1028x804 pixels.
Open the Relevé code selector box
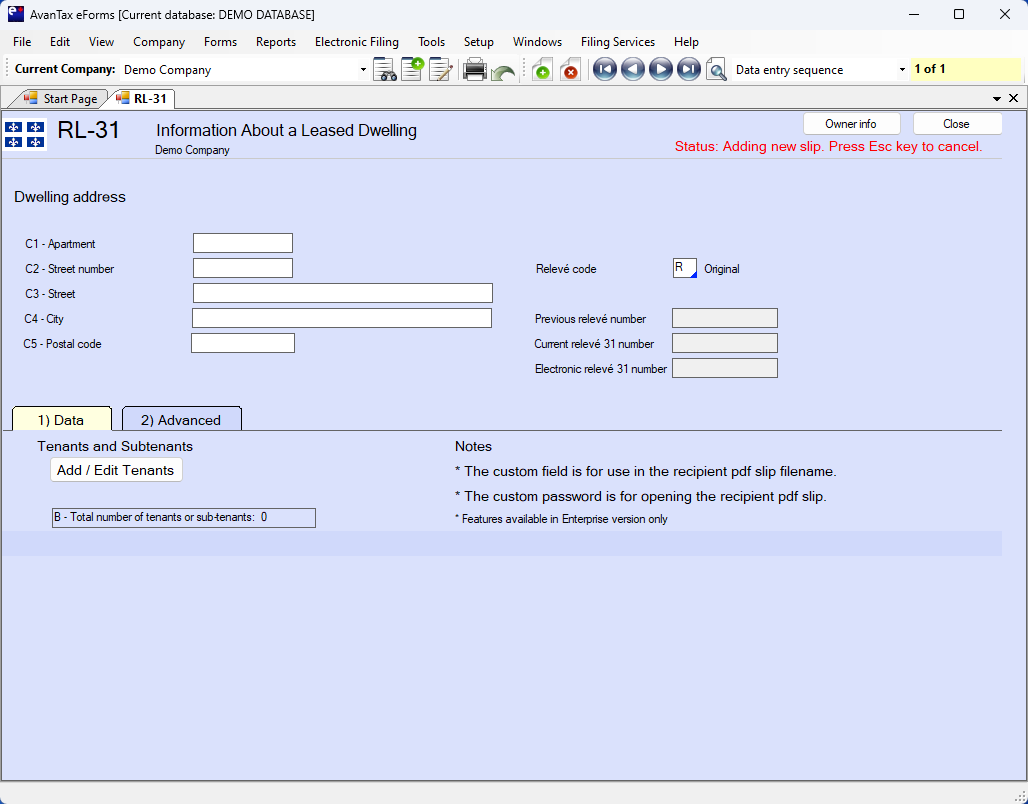[x=685, y=268]
